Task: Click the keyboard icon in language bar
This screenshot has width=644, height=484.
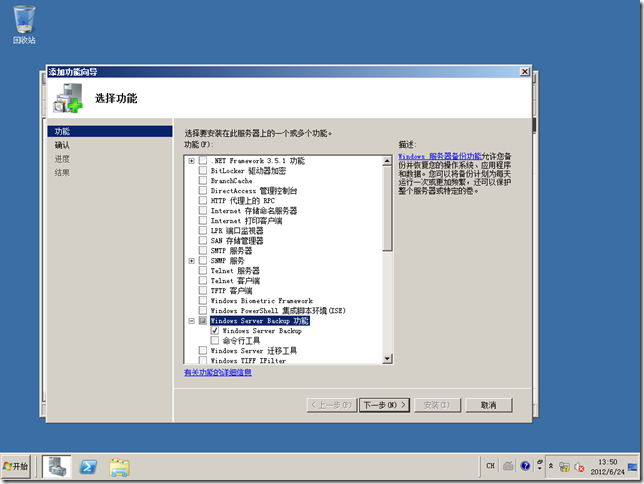Action: 508,466
